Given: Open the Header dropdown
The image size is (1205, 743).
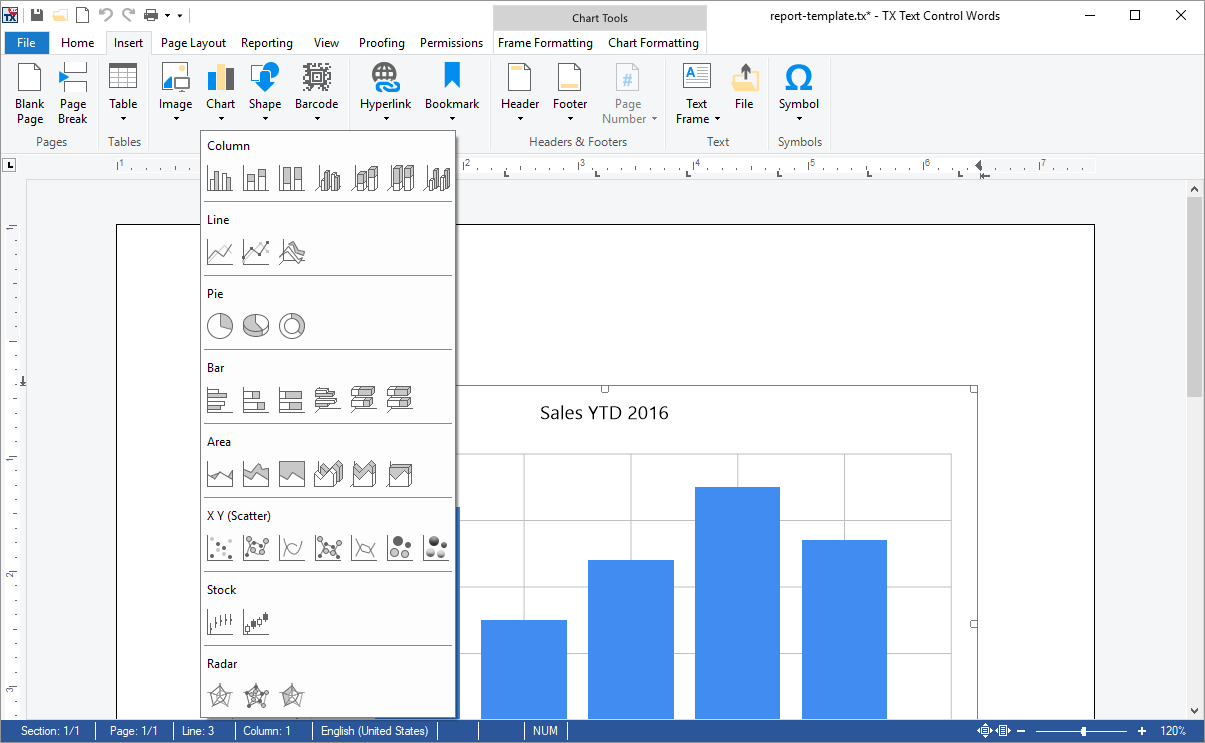Looking at the screenshot, I should pyautogui.click(x=520, y=93).
